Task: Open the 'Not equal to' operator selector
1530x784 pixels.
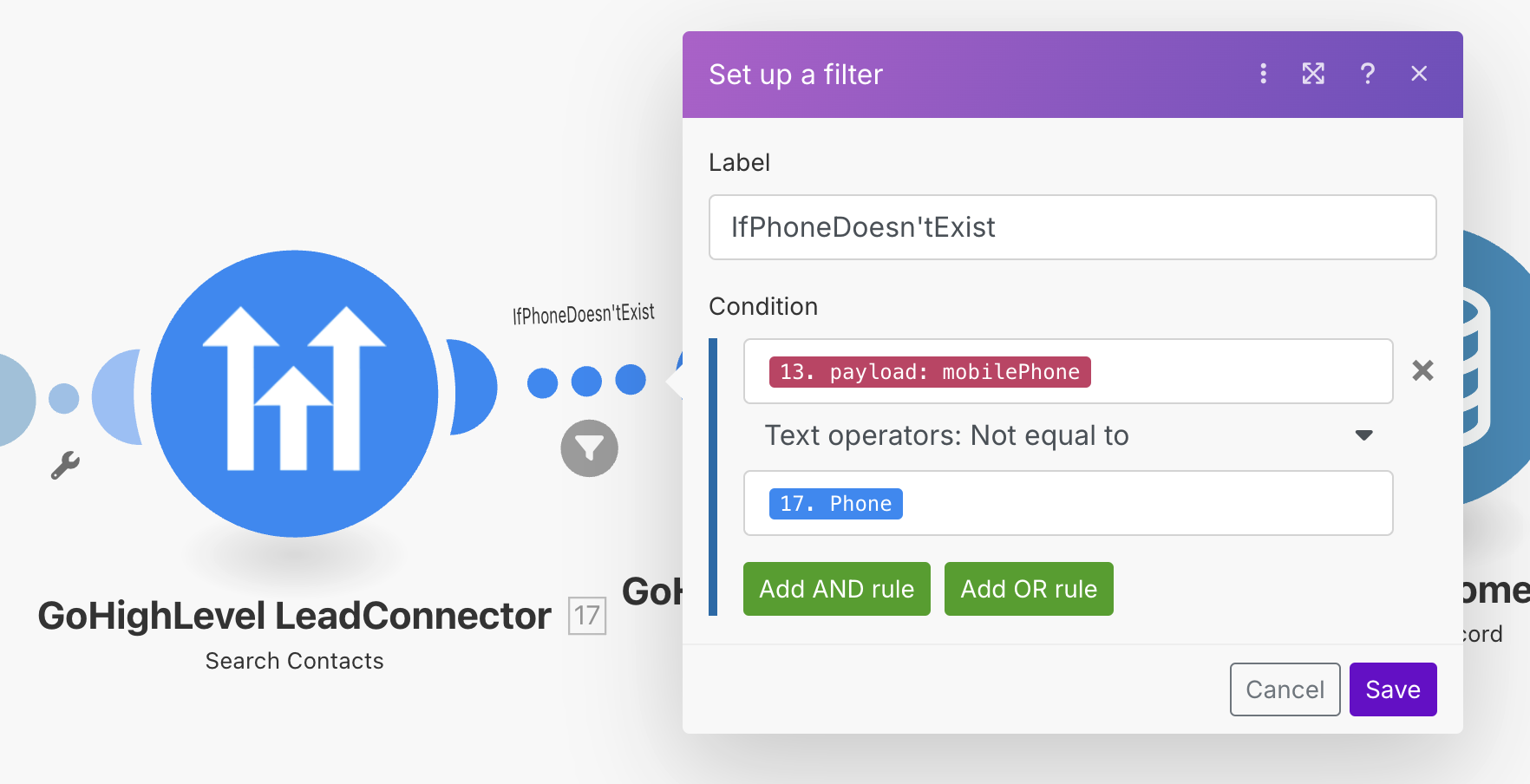Action: (x=1069, y=435)
